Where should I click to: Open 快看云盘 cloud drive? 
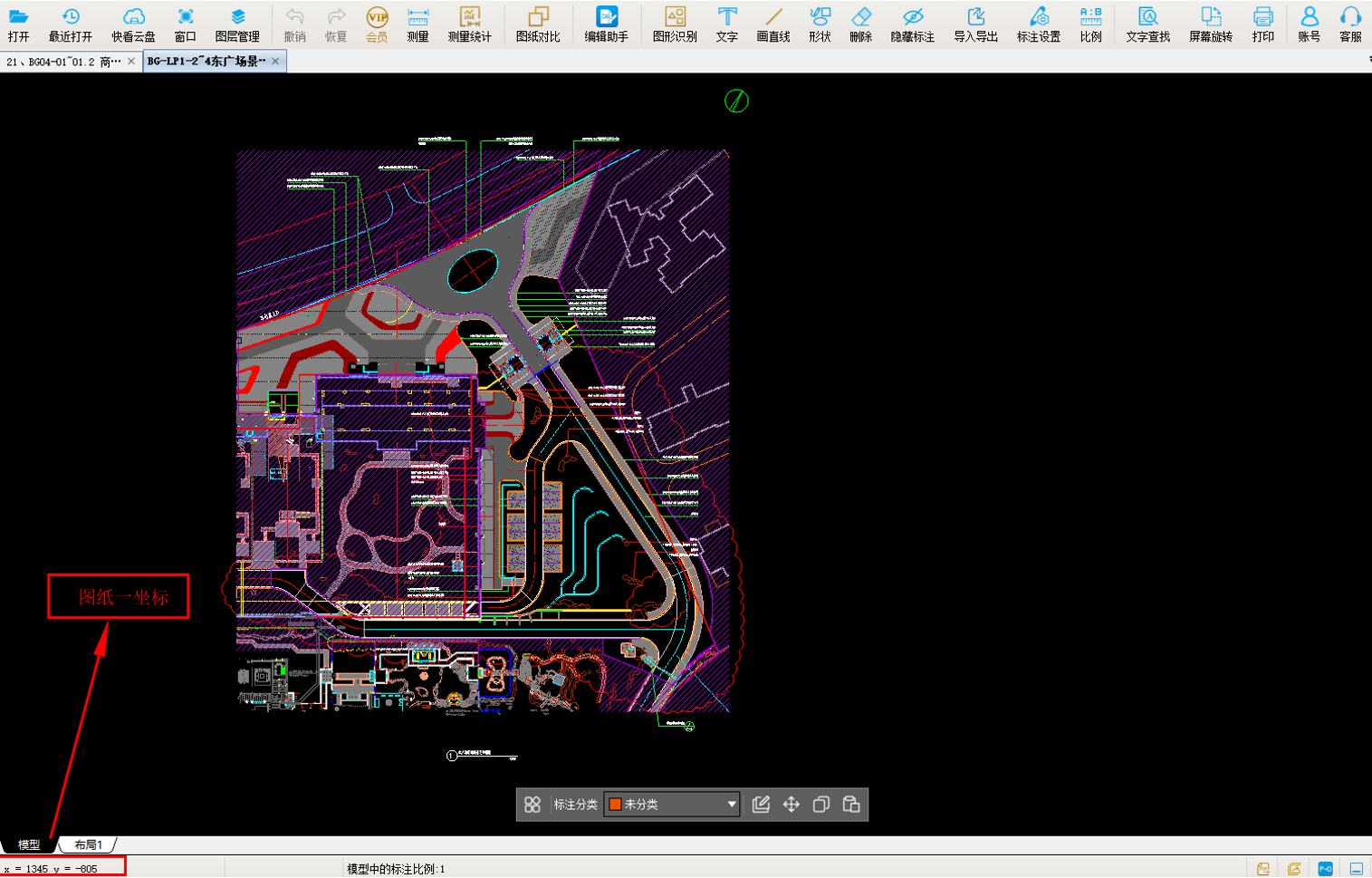[x=133, y=24]
